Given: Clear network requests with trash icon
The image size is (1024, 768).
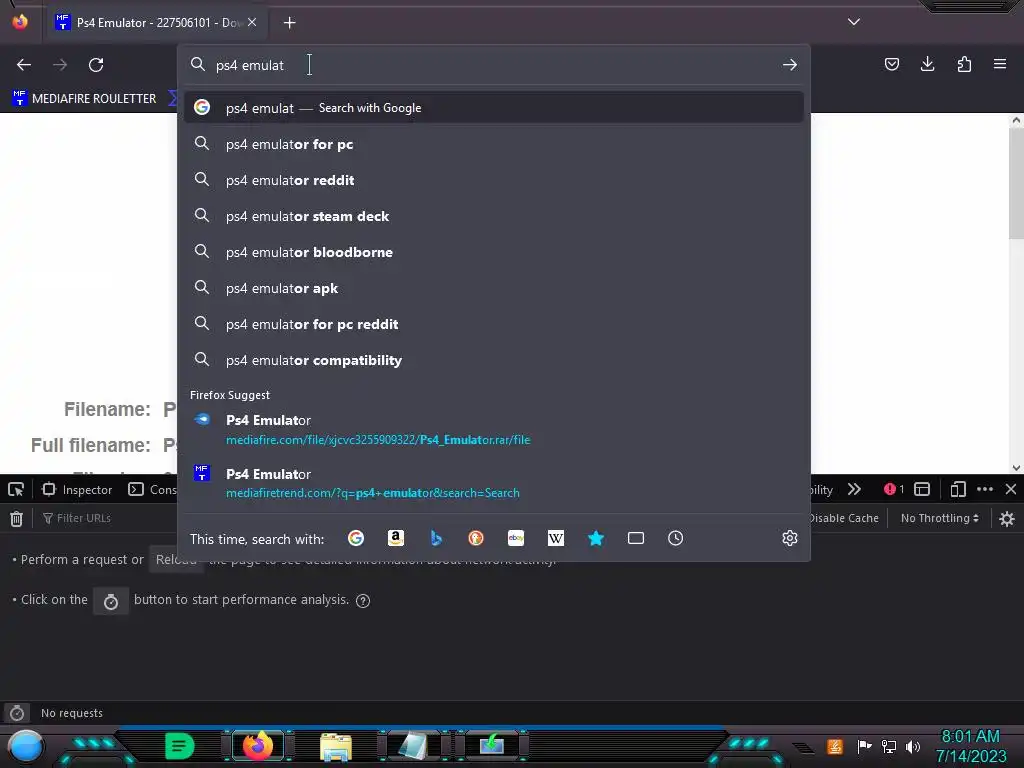Looking at the screenshot, I should coord(16,519).
